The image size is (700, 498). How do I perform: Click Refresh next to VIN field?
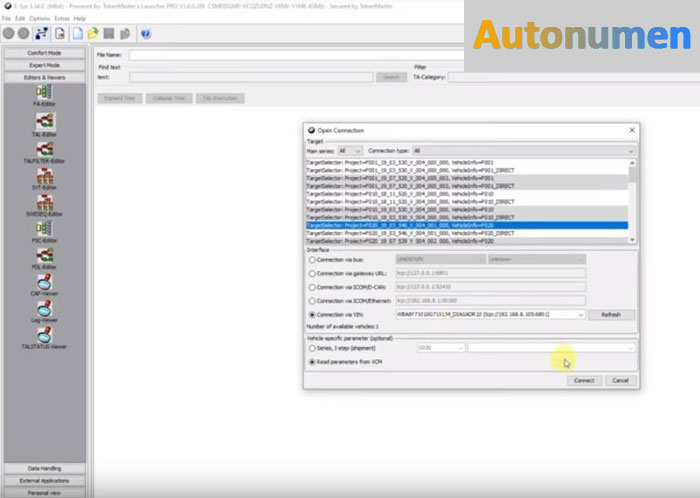point(611,315)
